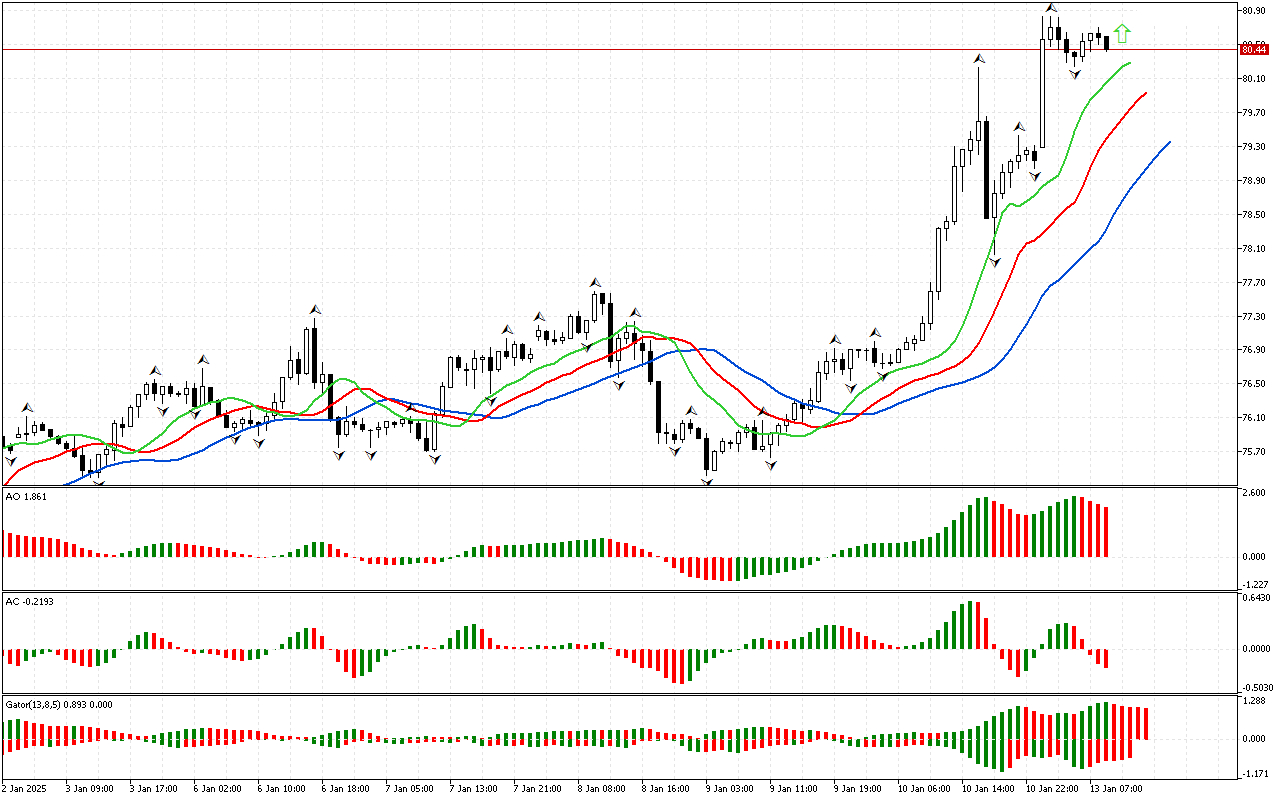Click the -1.171 Gator scale value
The width and height of the screenshot is (1280, 800).
point(1253,774)
